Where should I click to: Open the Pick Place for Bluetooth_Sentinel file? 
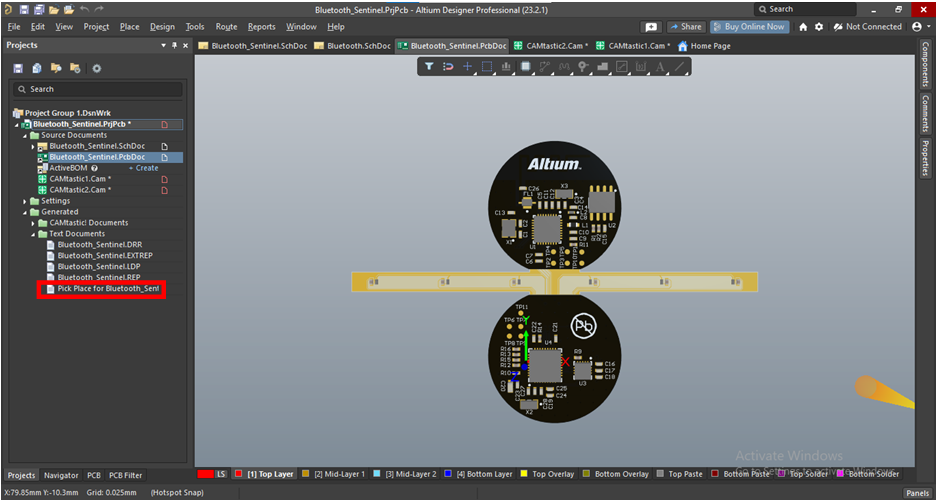click(107, 289)
